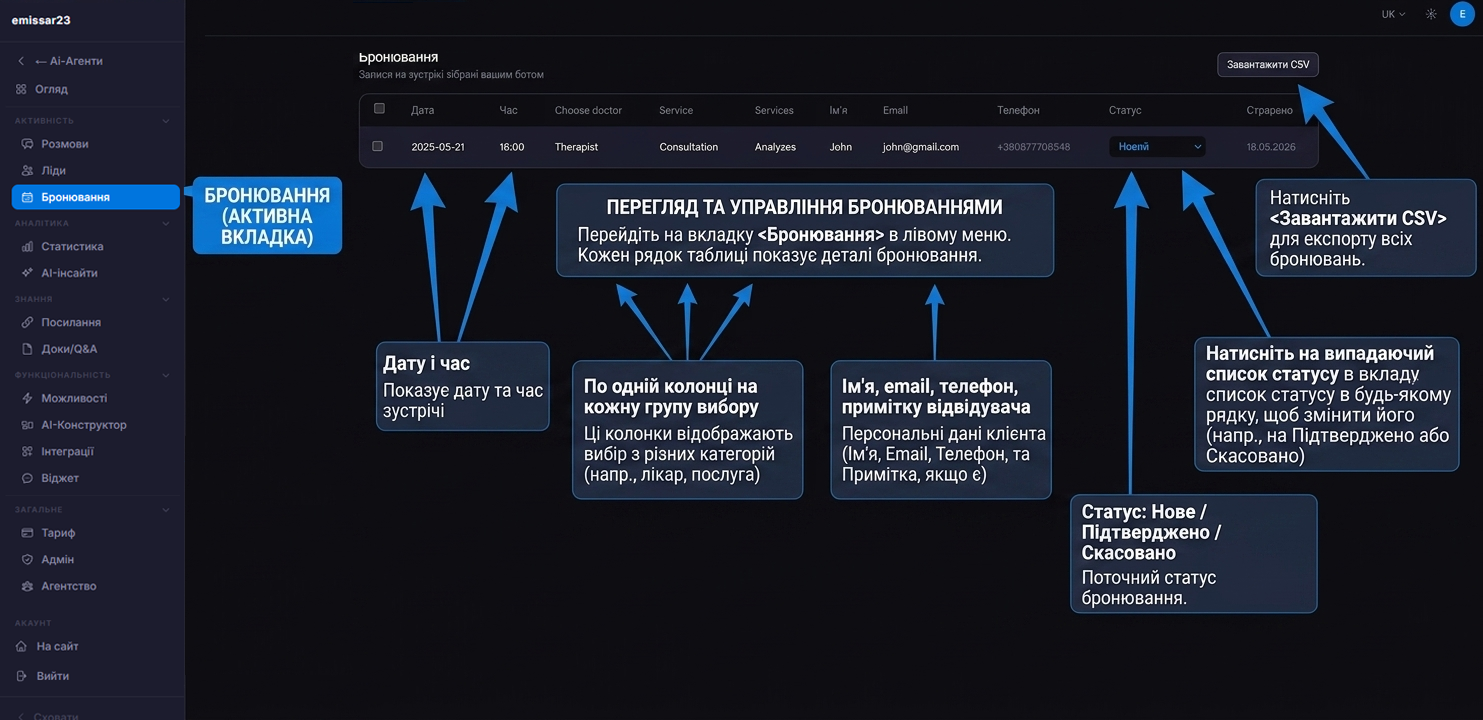Toggle the light/dark theme sun icon
This screenshot has width=1483, height=720.
pyautogui.click(x=1431, y=14)
